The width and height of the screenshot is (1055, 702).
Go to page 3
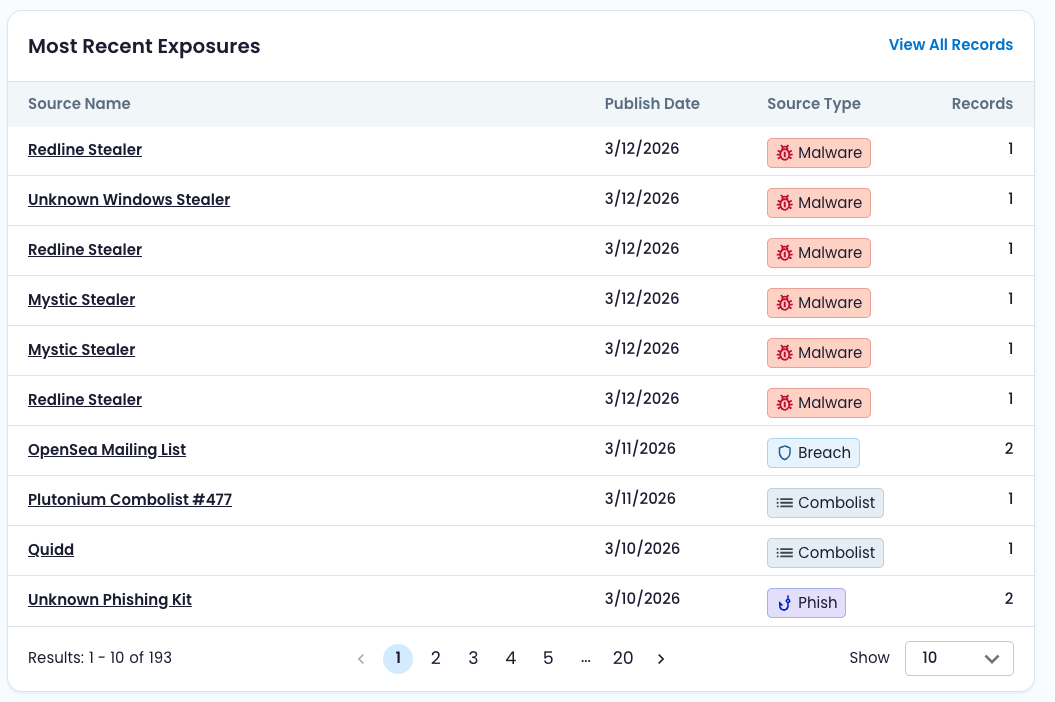point(473,658)
